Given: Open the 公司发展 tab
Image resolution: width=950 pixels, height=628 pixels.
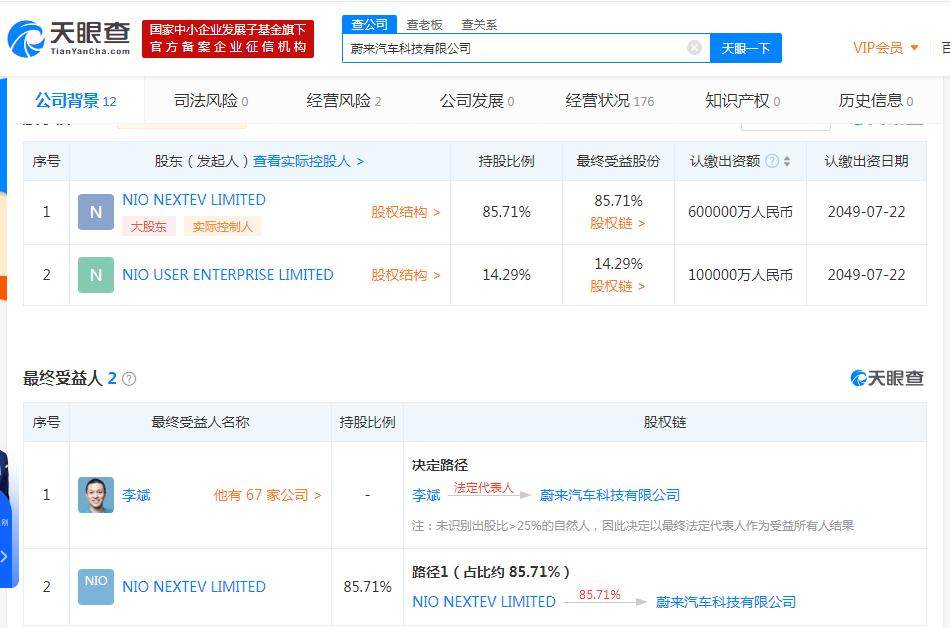Looking at the screenshot, I should pyautogui.click(x=477, y=101).
